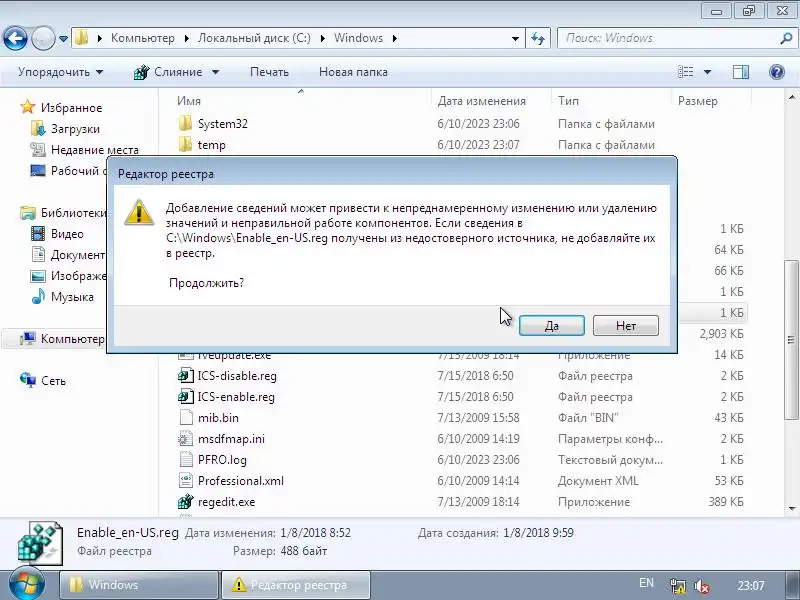
Task: Select ICS-disable.reg file icon
Action: [186, 376]
